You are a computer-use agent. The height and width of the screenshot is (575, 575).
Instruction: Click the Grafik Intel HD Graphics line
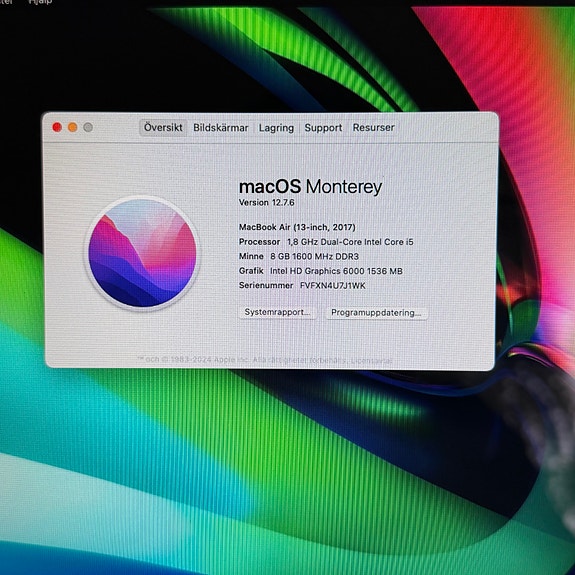321,271
